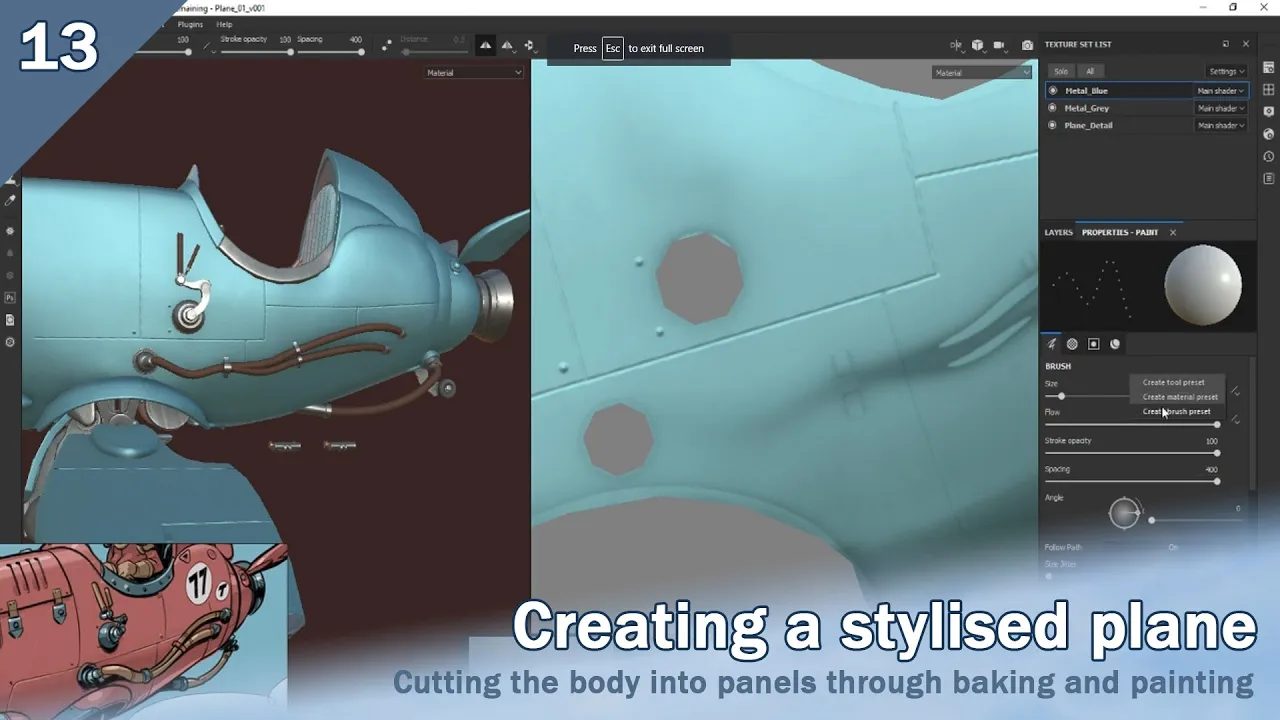Adjust the Angle slider handle
The height and width of the screenshot is (720, 1280).
point(1151,520)
